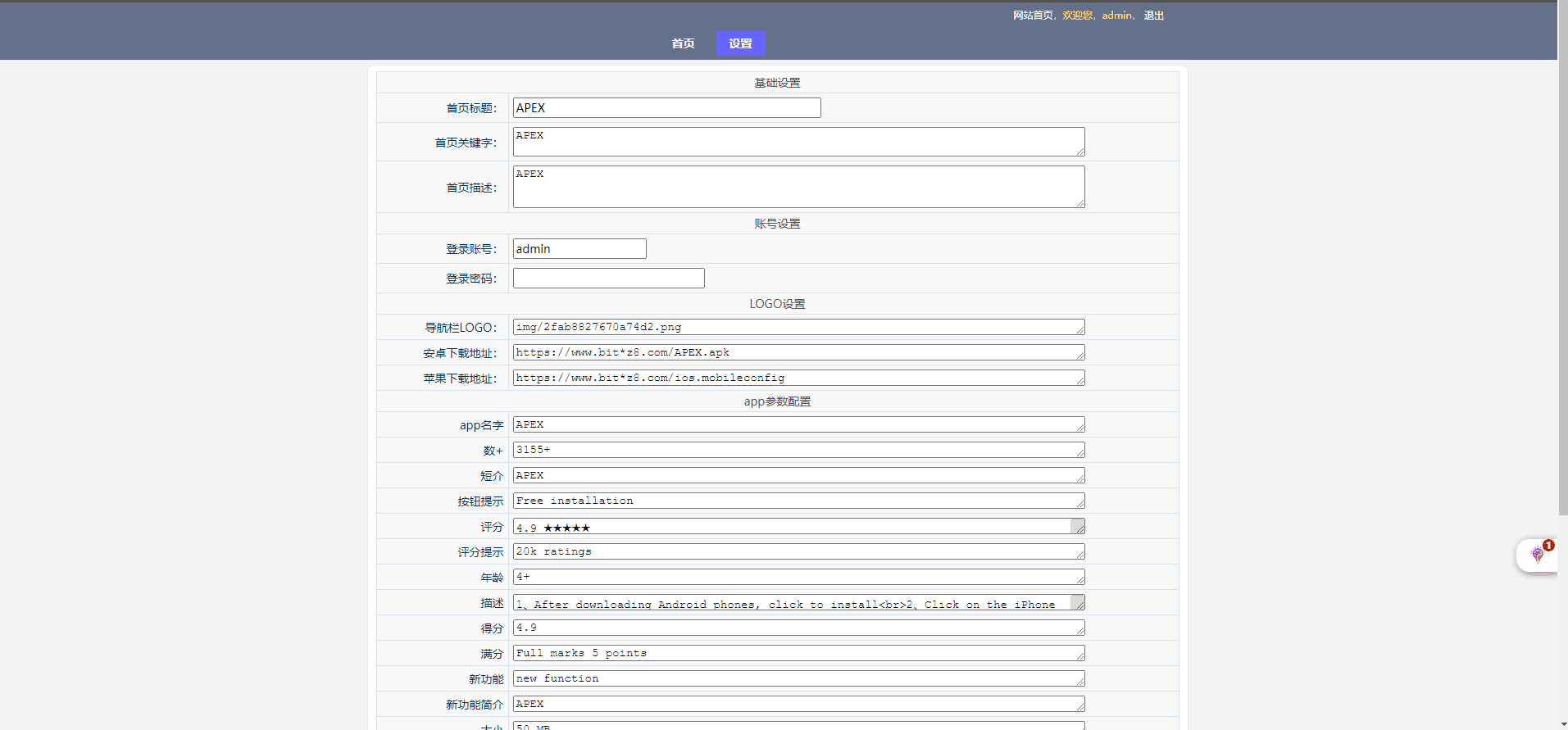Click into the 首页描述 textarea
Screen dimensions: 1568x730
click(798, 187)
